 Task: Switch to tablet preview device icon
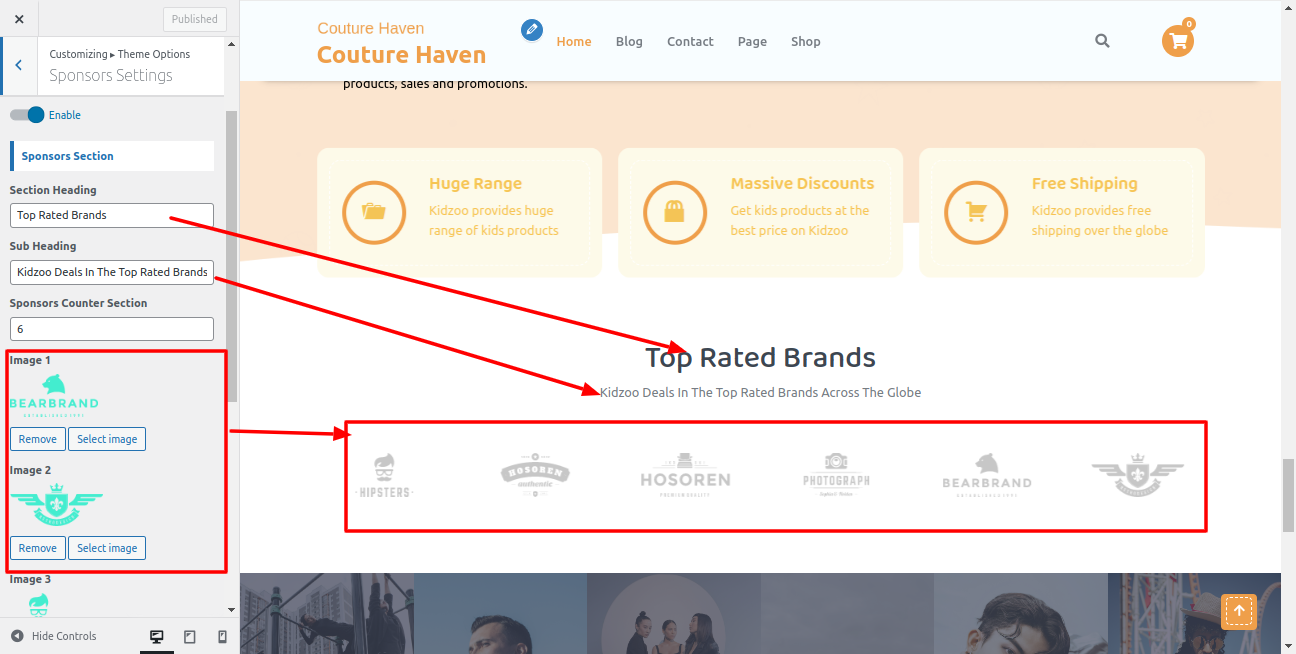click(190, 637)
